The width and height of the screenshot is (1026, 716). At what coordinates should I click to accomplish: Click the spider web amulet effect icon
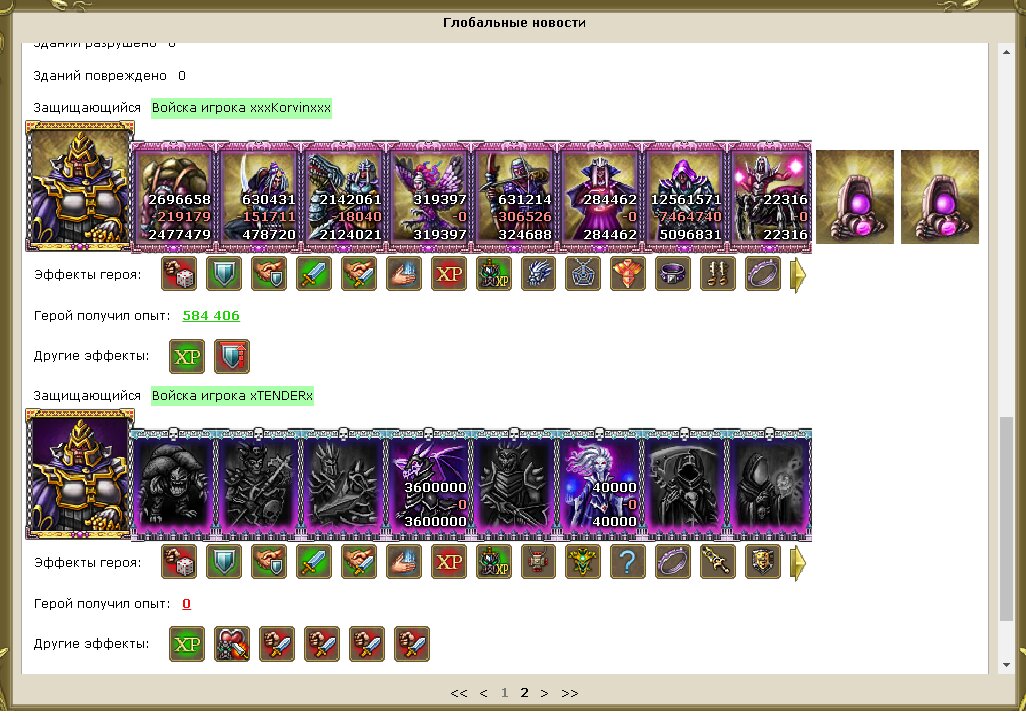(583, 274)
